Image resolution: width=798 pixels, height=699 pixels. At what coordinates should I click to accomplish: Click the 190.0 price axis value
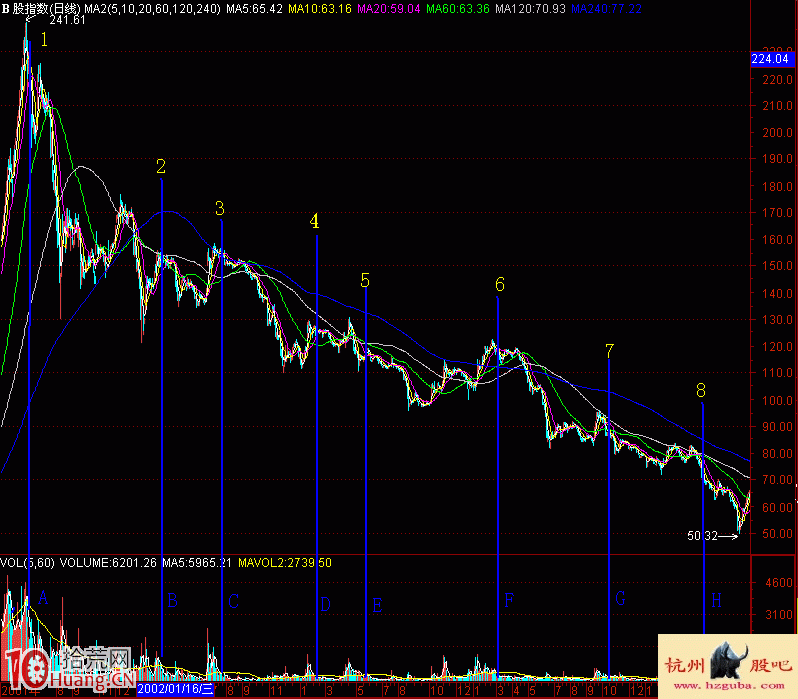coord(777,159)
